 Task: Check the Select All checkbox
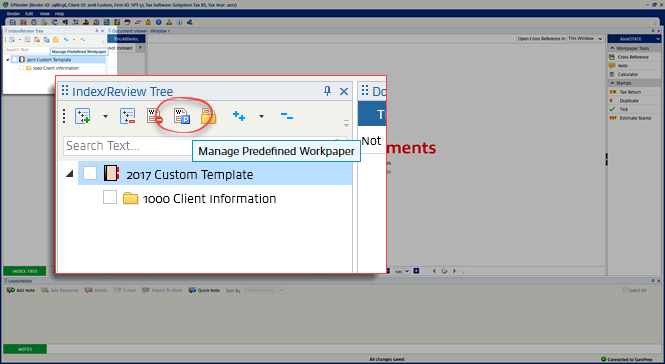pos(625,290)
